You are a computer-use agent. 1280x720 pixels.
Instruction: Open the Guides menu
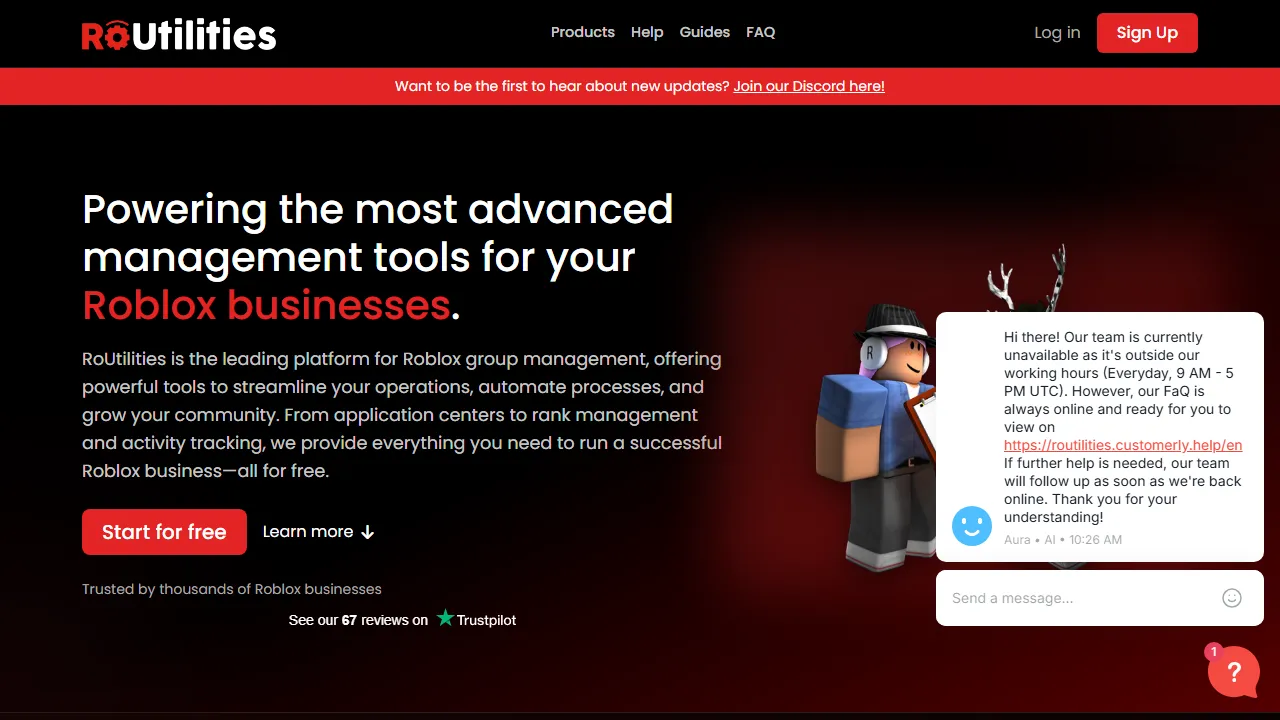tap(704, 32)
